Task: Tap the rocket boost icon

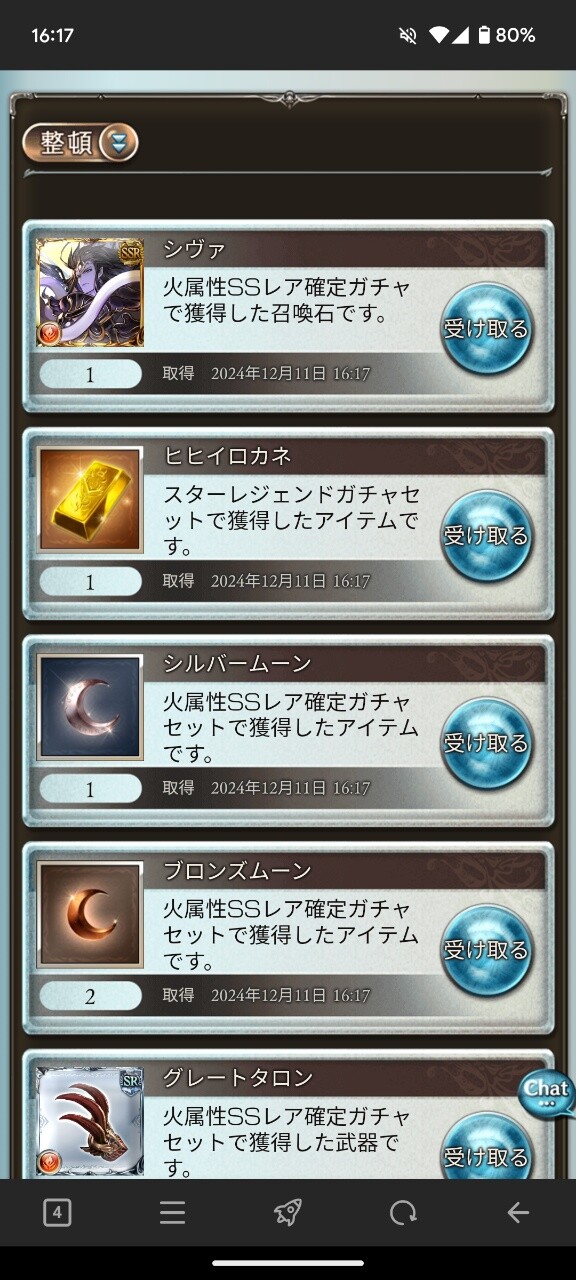Action: click(x=288, y=1213)
